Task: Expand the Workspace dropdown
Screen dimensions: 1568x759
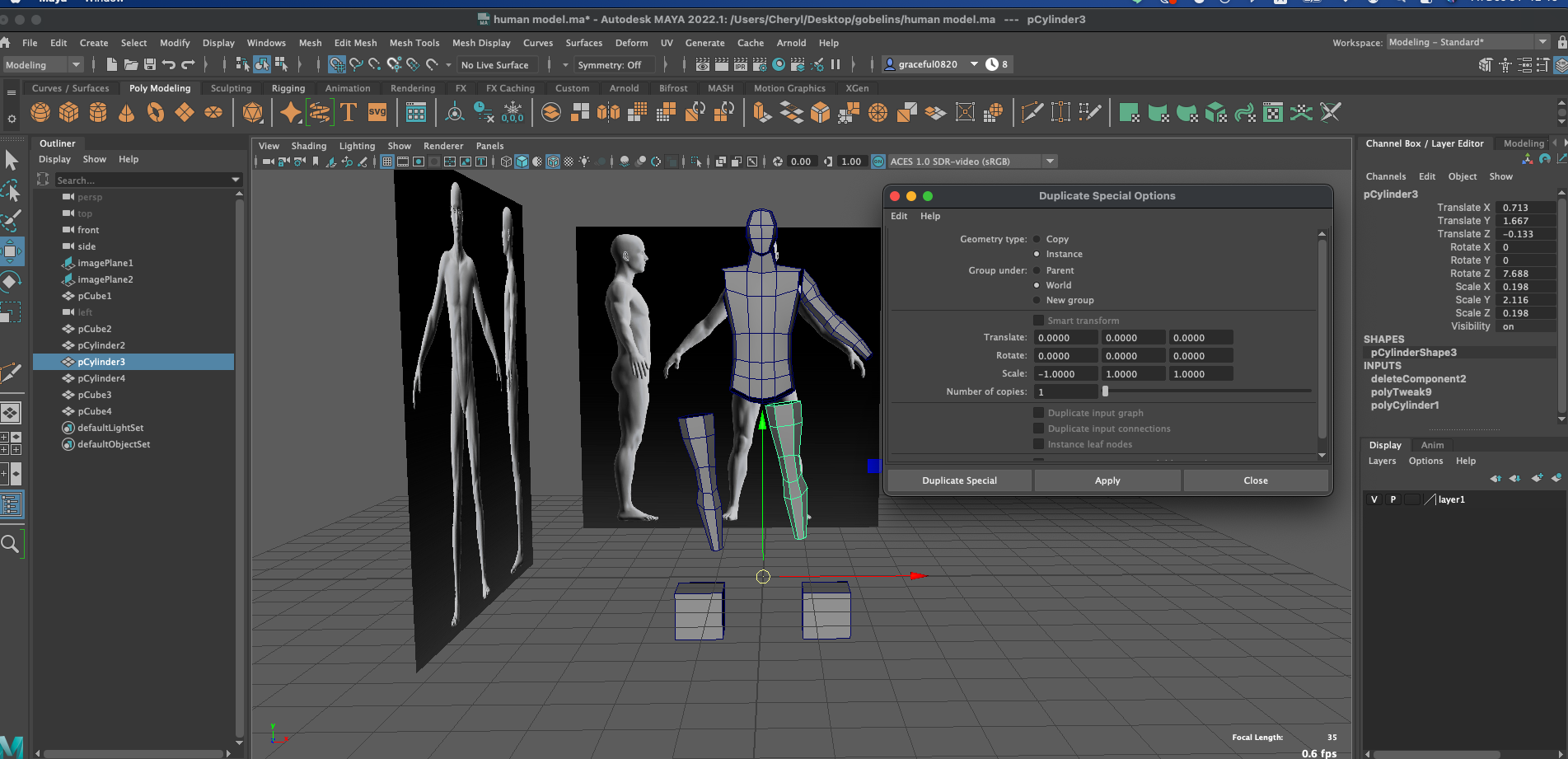Action: coord(1542,42)
